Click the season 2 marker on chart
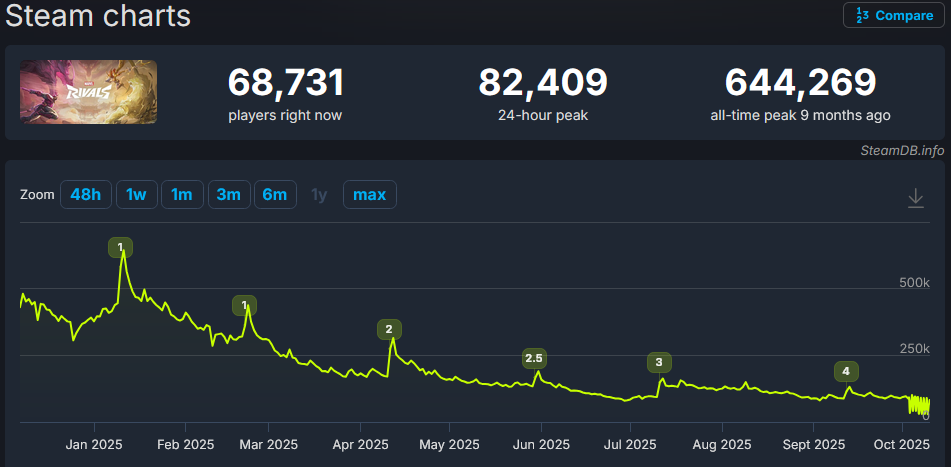Viewport: 951px width, 467px height. point(389,329)
